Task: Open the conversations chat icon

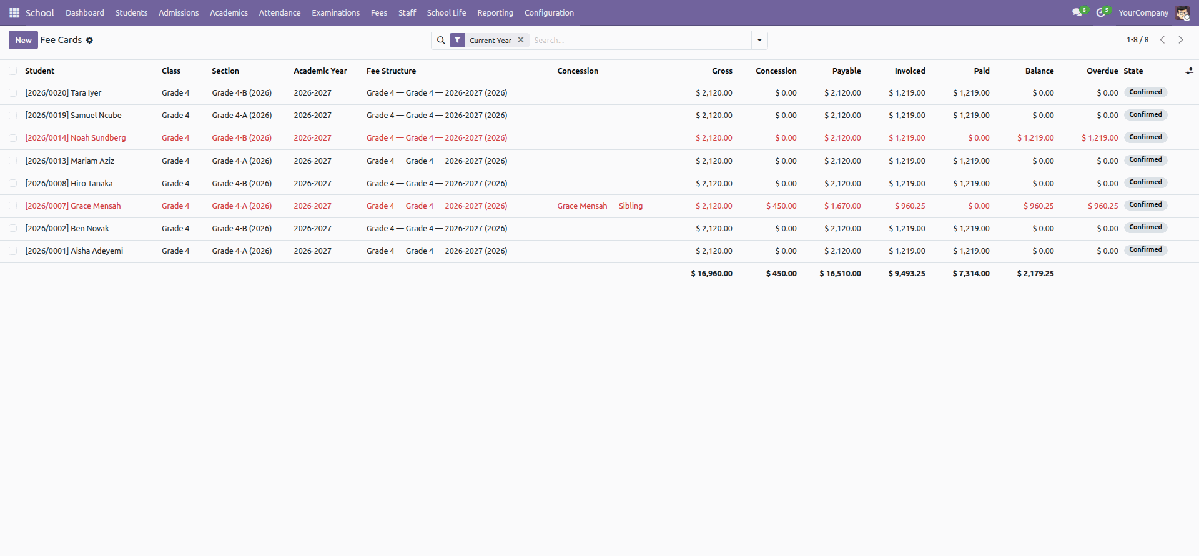Action: [x=1079, y=12]
